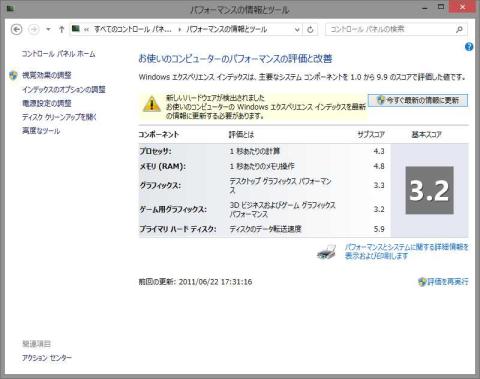This screenshot has height=379, width=480.
Task: Click the 3.2 base score tile
Action: [x=429, y=190]
